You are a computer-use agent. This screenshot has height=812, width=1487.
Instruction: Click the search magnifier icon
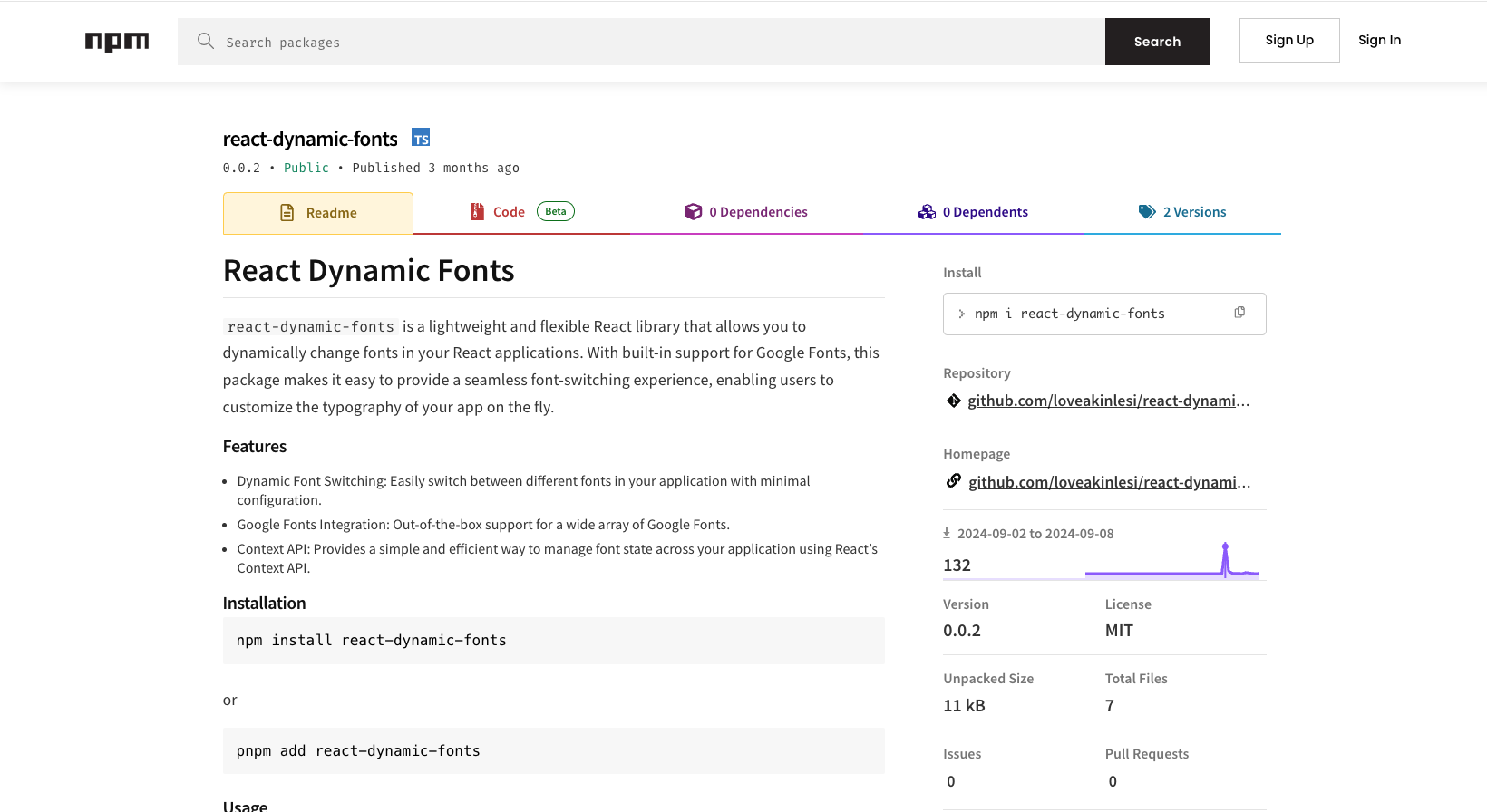pos(206,41)
